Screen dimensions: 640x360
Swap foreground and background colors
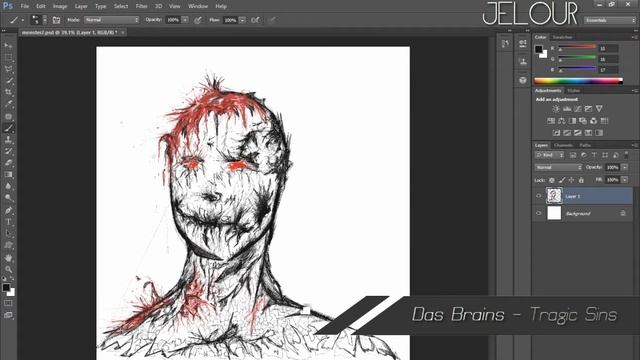[x=12, y=279]
